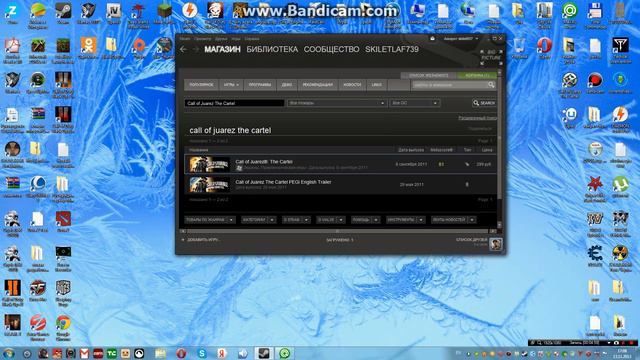Click the SEARCH button
The width and height of the screenshot is (640, 360).
point(484,103)
